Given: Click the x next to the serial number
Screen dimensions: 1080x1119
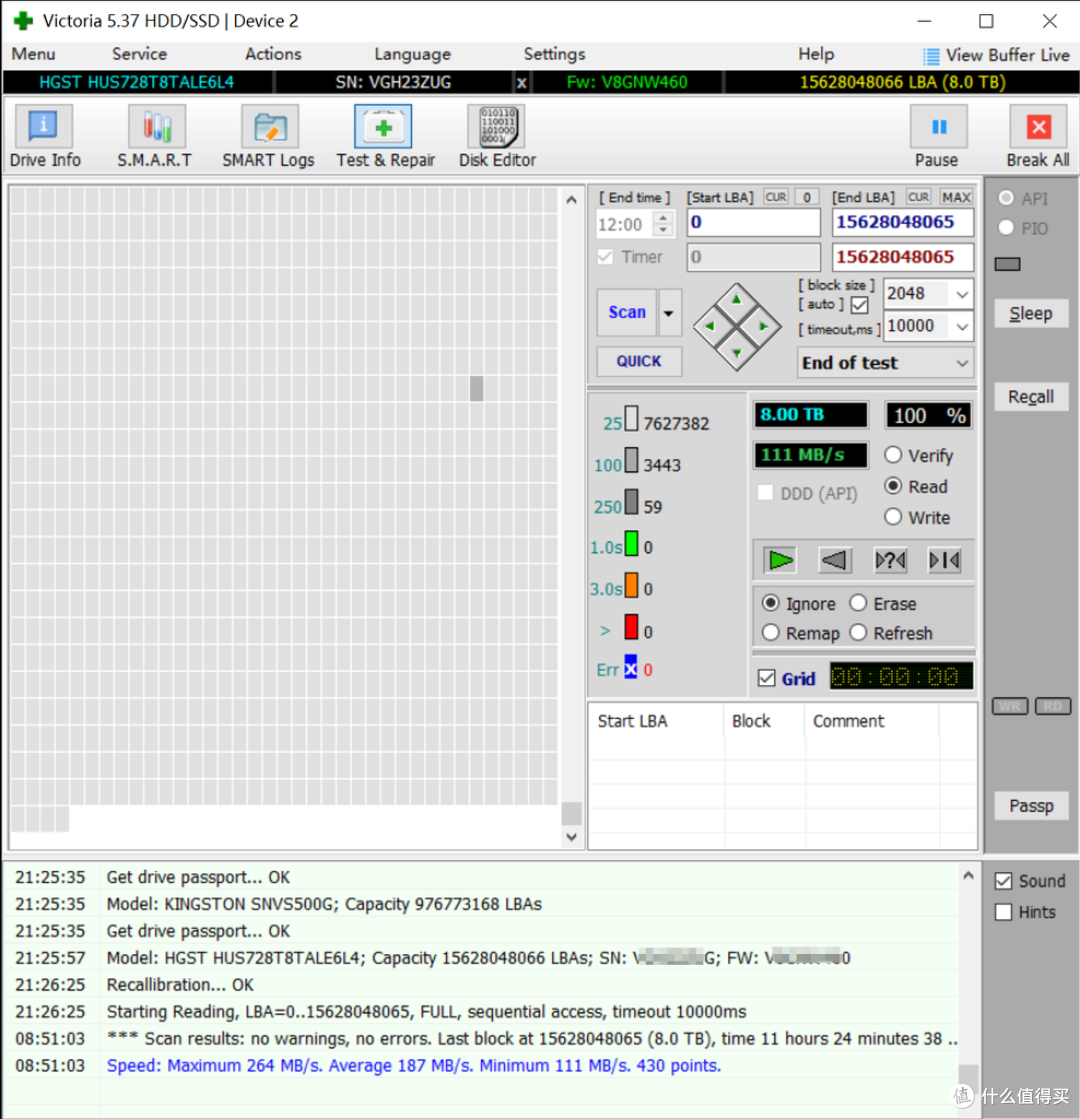Looking at the screenshot, I should coord(522,83).
